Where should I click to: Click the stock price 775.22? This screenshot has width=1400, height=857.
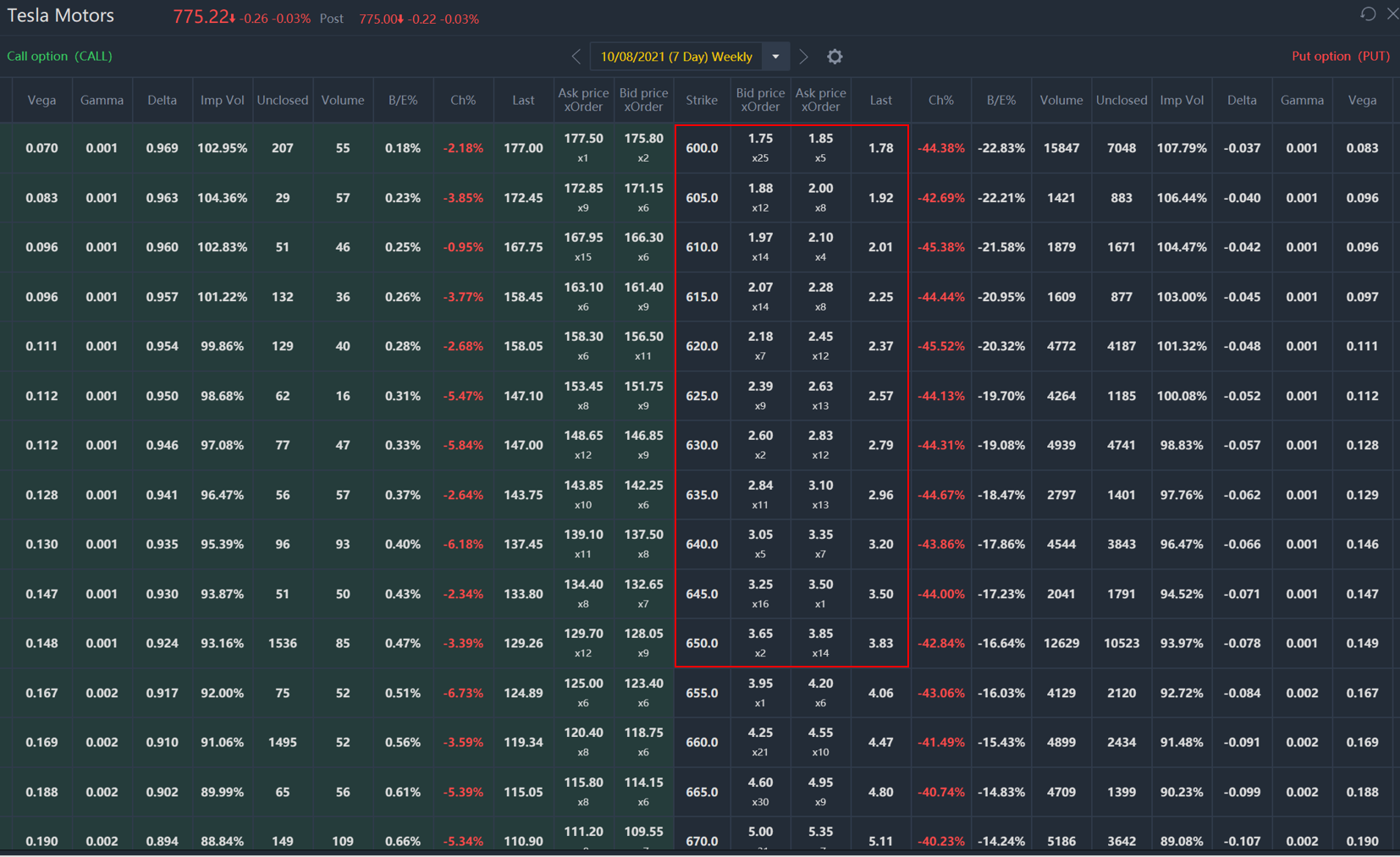pyautogui.click(x=201, y=17)
